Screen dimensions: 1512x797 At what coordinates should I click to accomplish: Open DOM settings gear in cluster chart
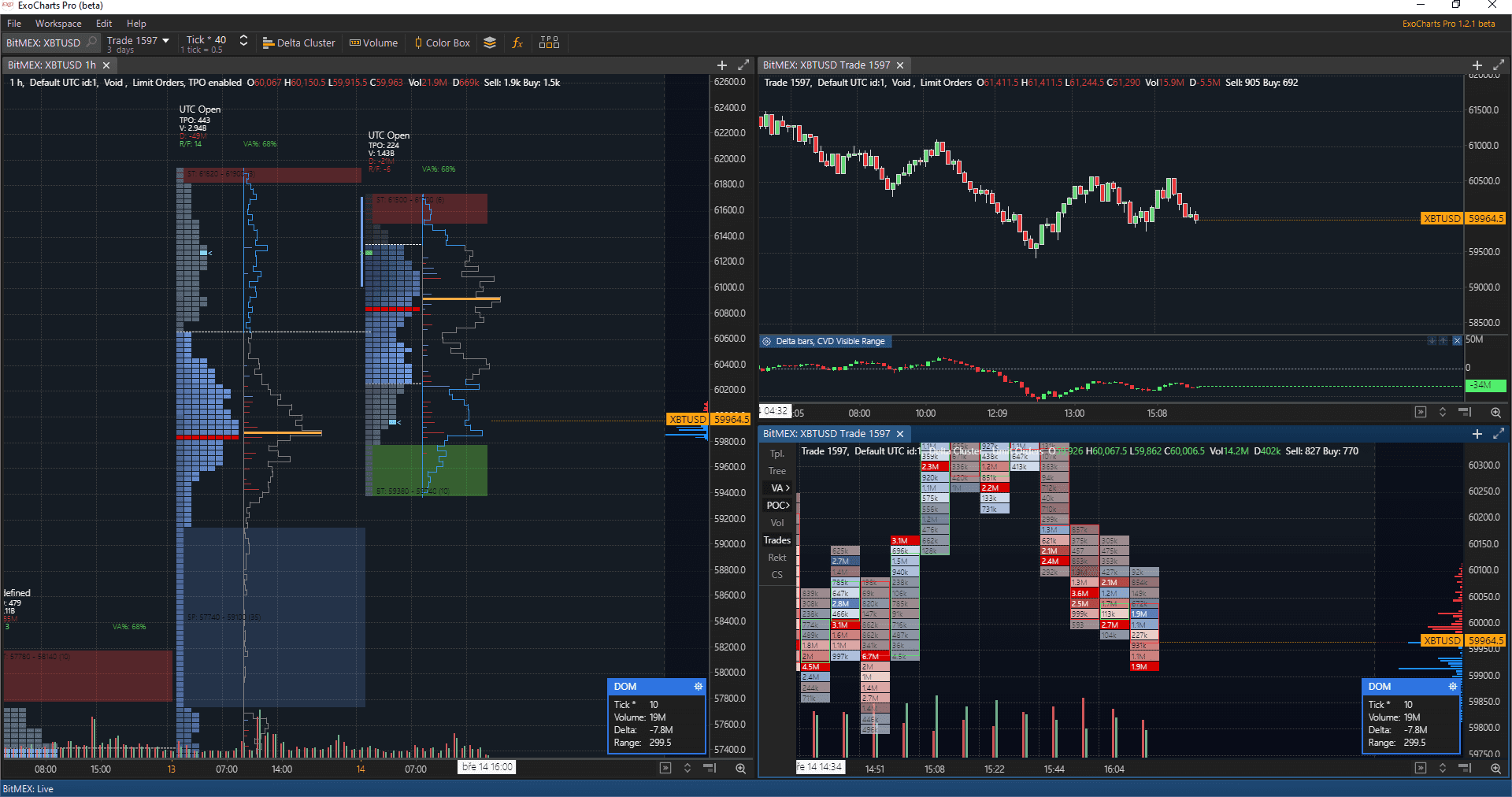1453,687
